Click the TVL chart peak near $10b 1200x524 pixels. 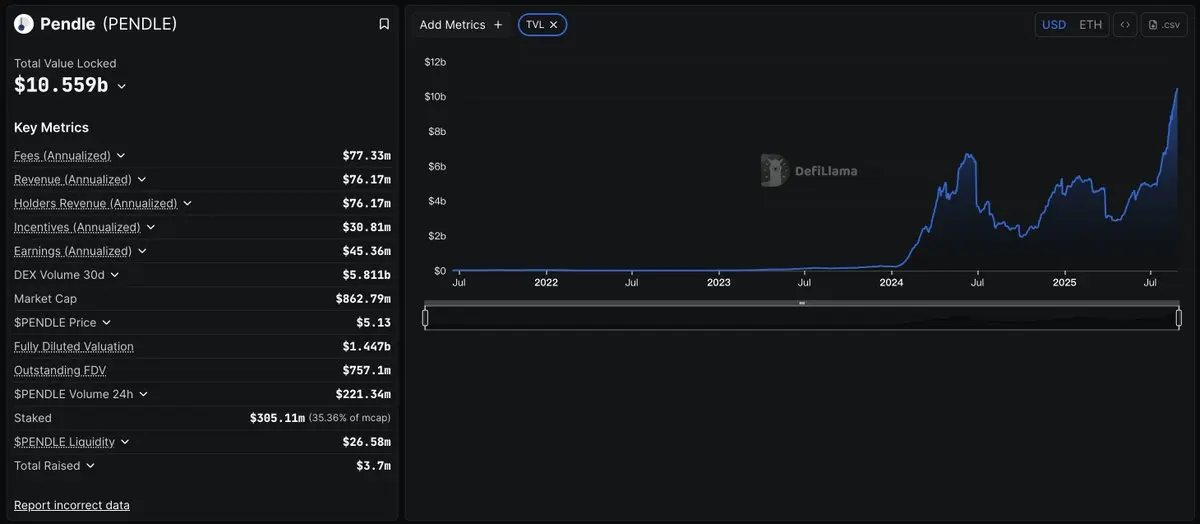(x=1176, y=90)
